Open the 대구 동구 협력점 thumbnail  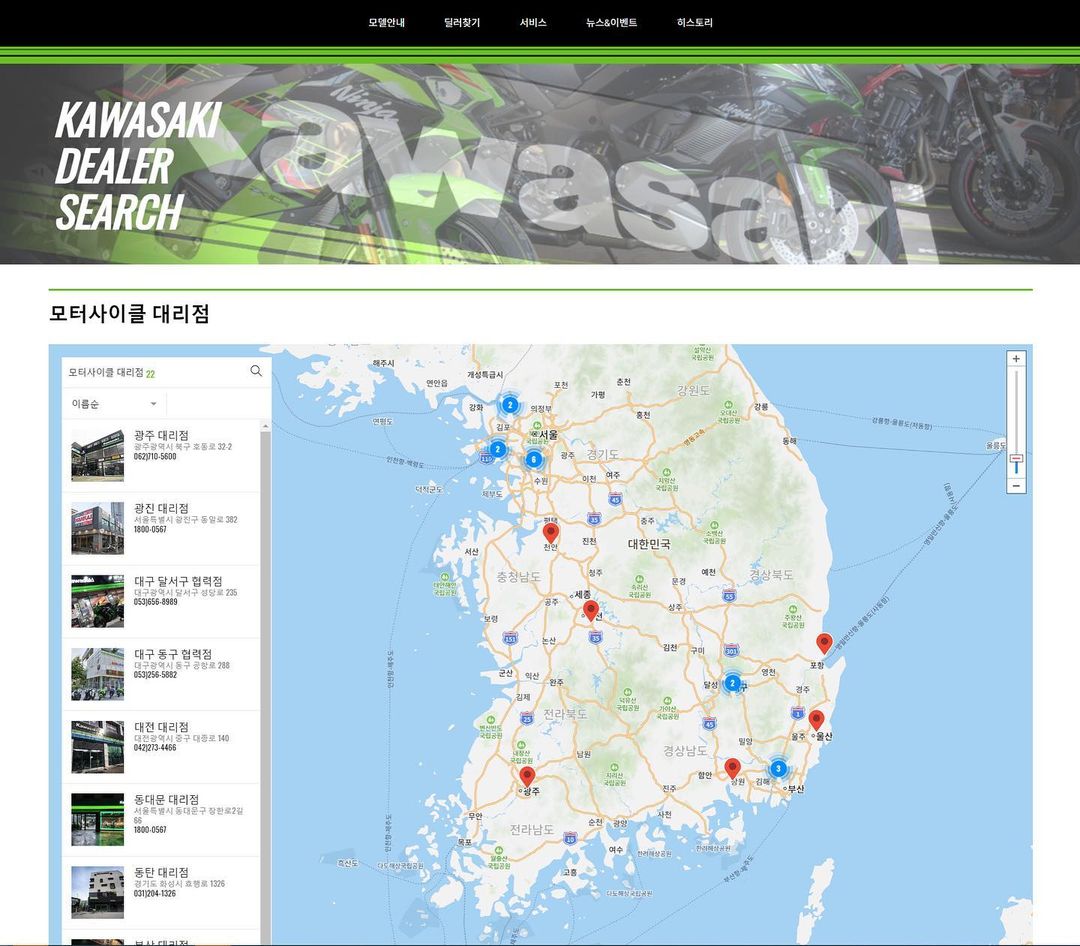click(x=98, y=674)
